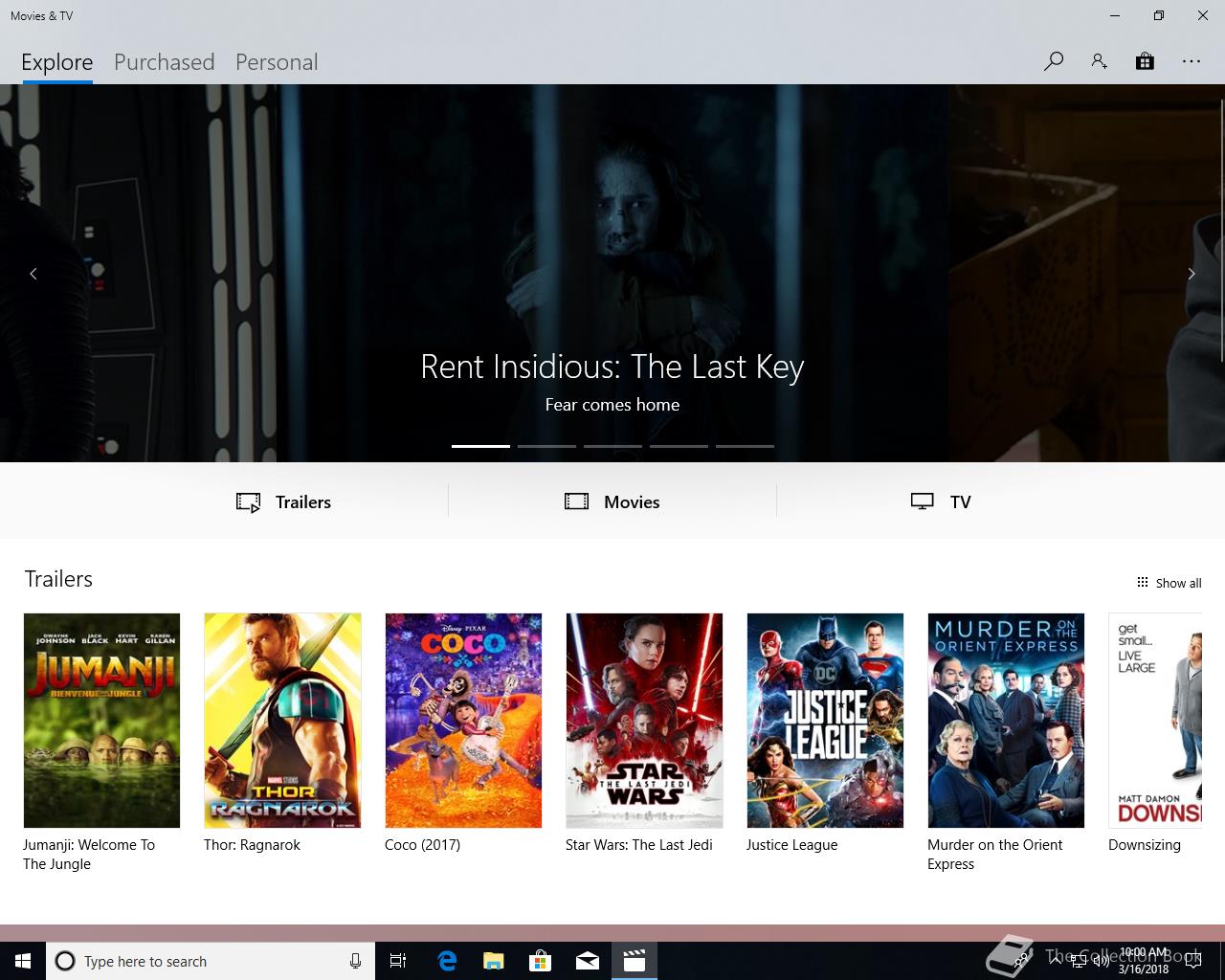
Task: Open the Mail app from the taskbar
Action: pyautogui.click(x=588, y=961)
